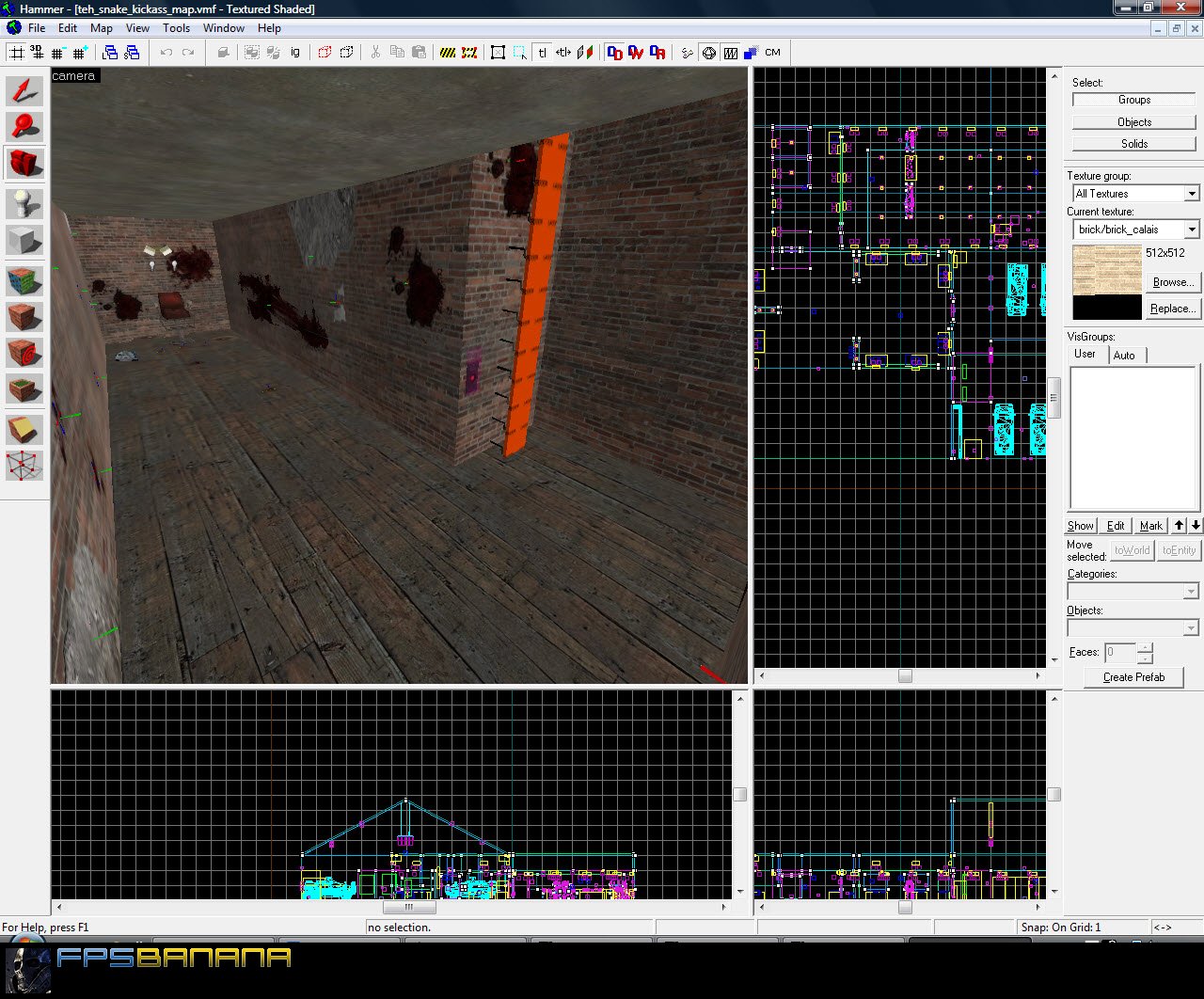Pick the Entity tool lightbulb
The height and width of the screenshot is (999, 1204).
coord(24,204)
